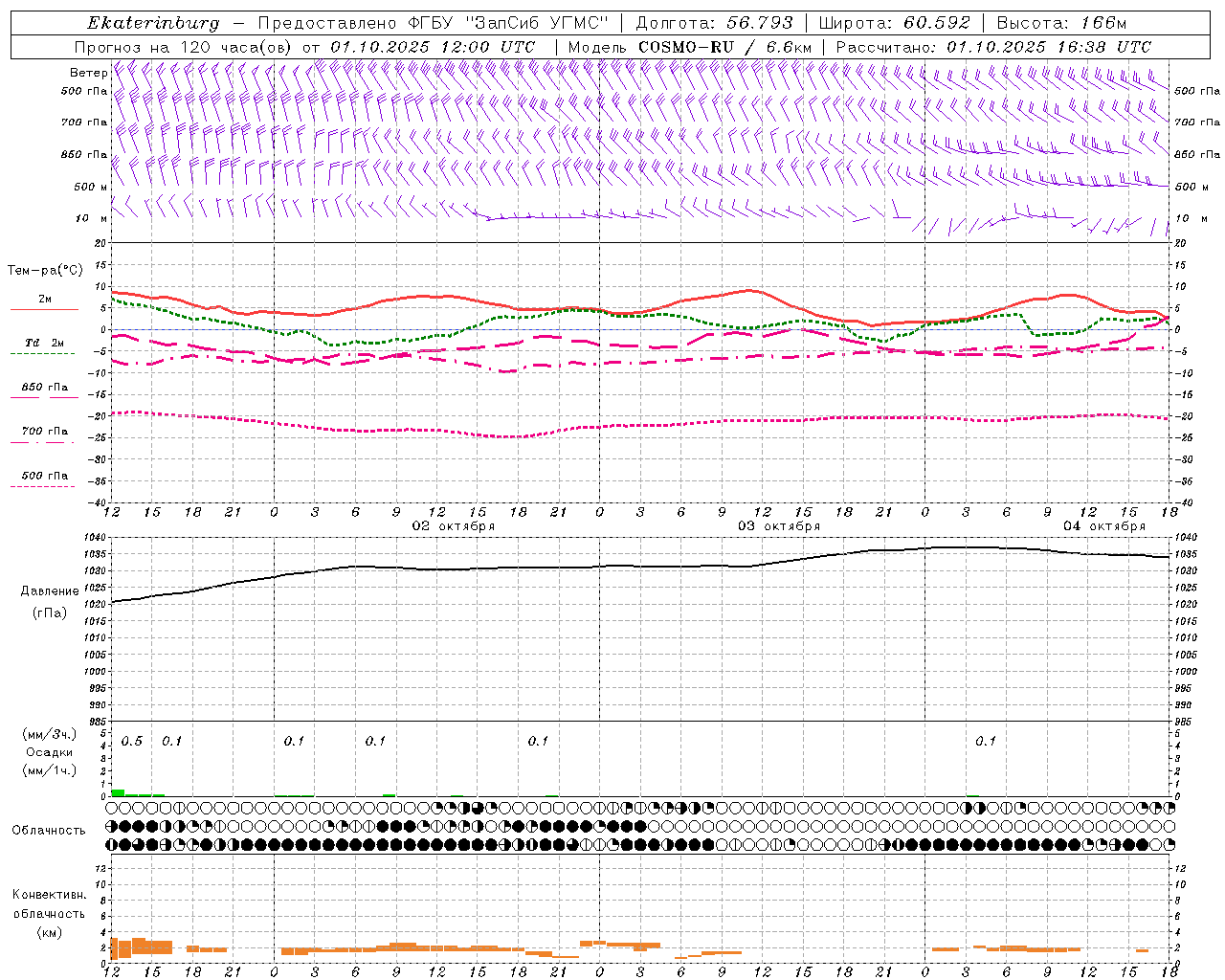Click the 'Давление' pressure panel label
The image size is (1225, 980).
[x=50, y=591]
